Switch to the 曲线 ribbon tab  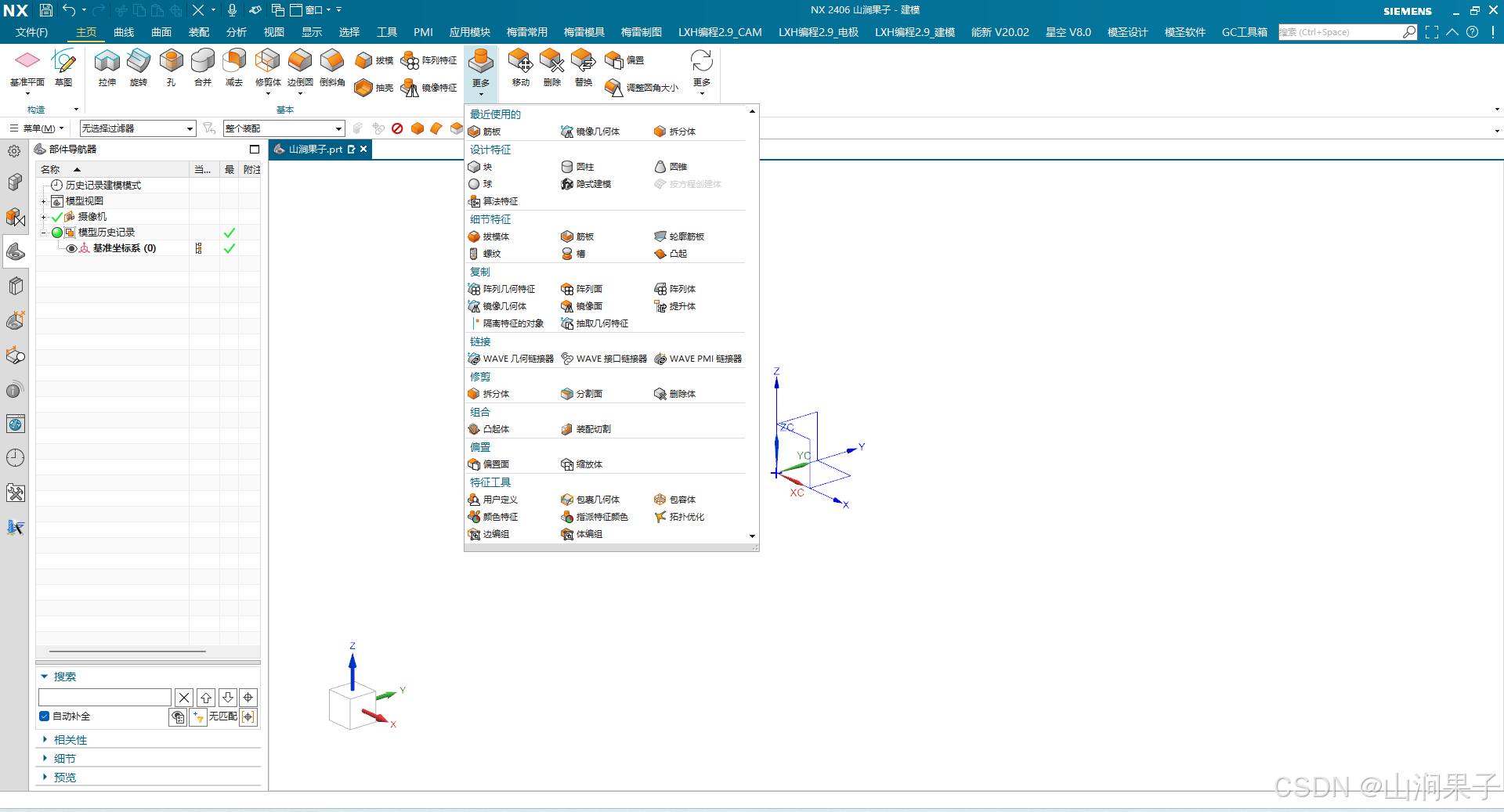[x=124, y=32]
